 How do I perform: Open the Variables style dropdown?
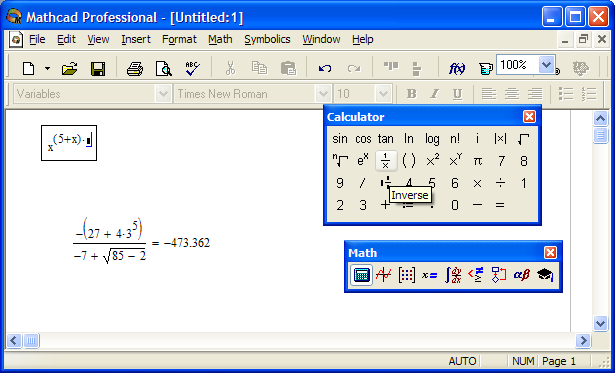click(x=162, y=94)
